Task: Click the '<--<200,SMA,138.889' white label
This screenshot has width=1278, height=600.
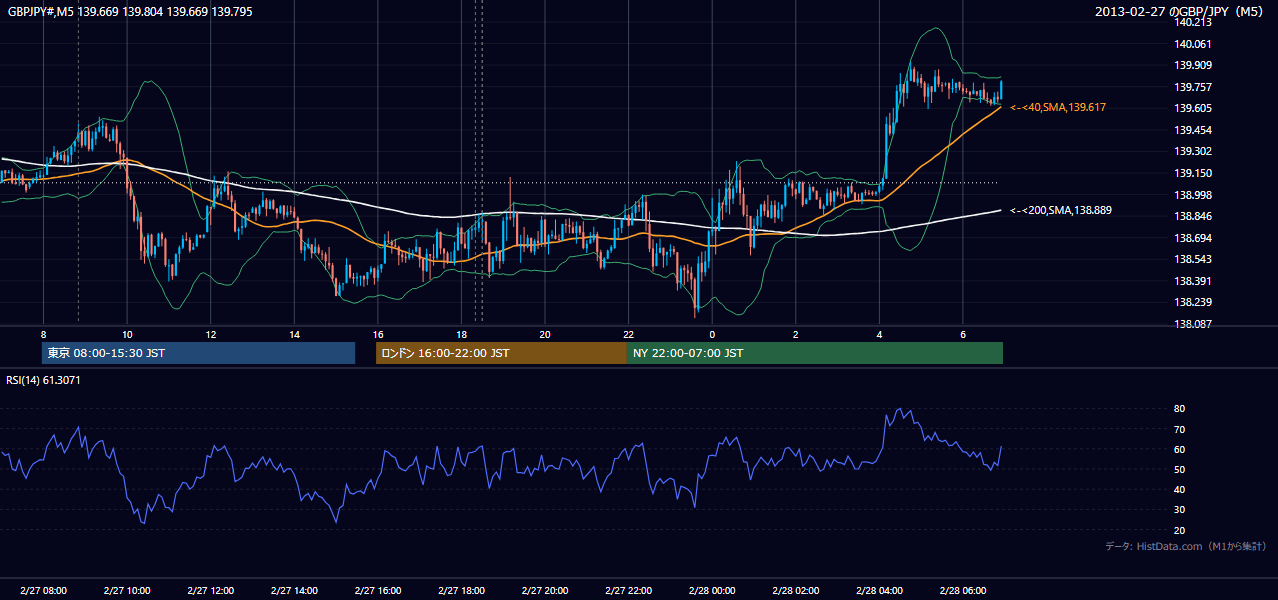Action: point(1061,210)
